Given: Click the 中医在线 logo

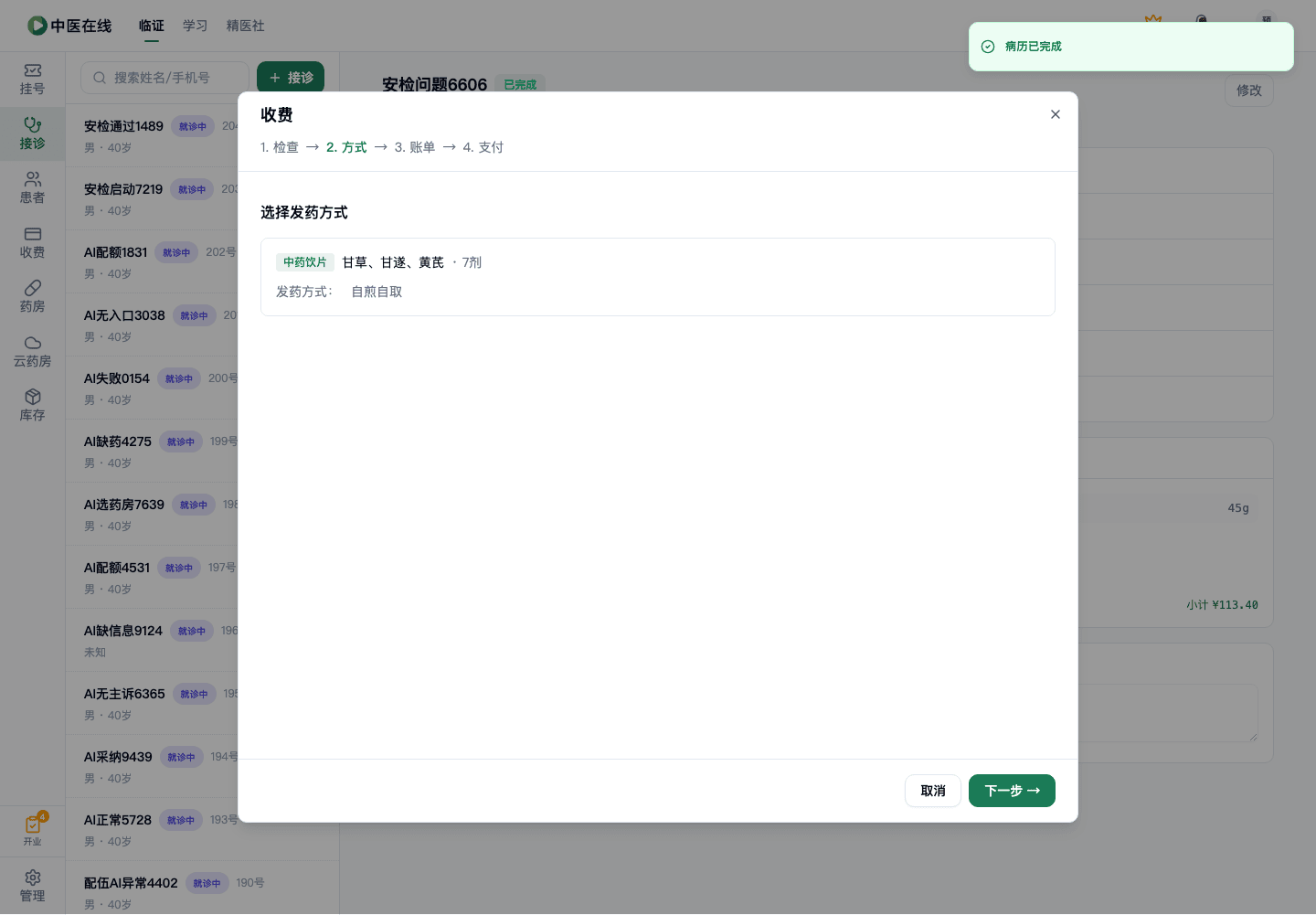Looking at the screenshot, I should click(x=69, y=26).
